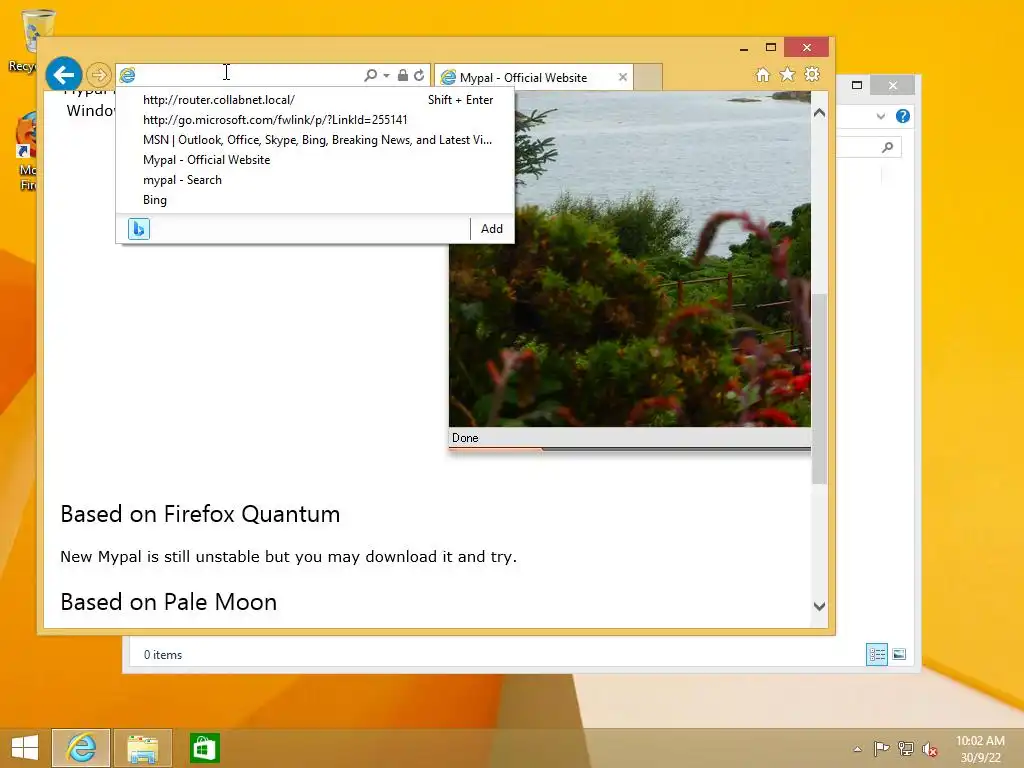1024x768 pixels.
Task: Open a new blank tab
Action: 648,77
